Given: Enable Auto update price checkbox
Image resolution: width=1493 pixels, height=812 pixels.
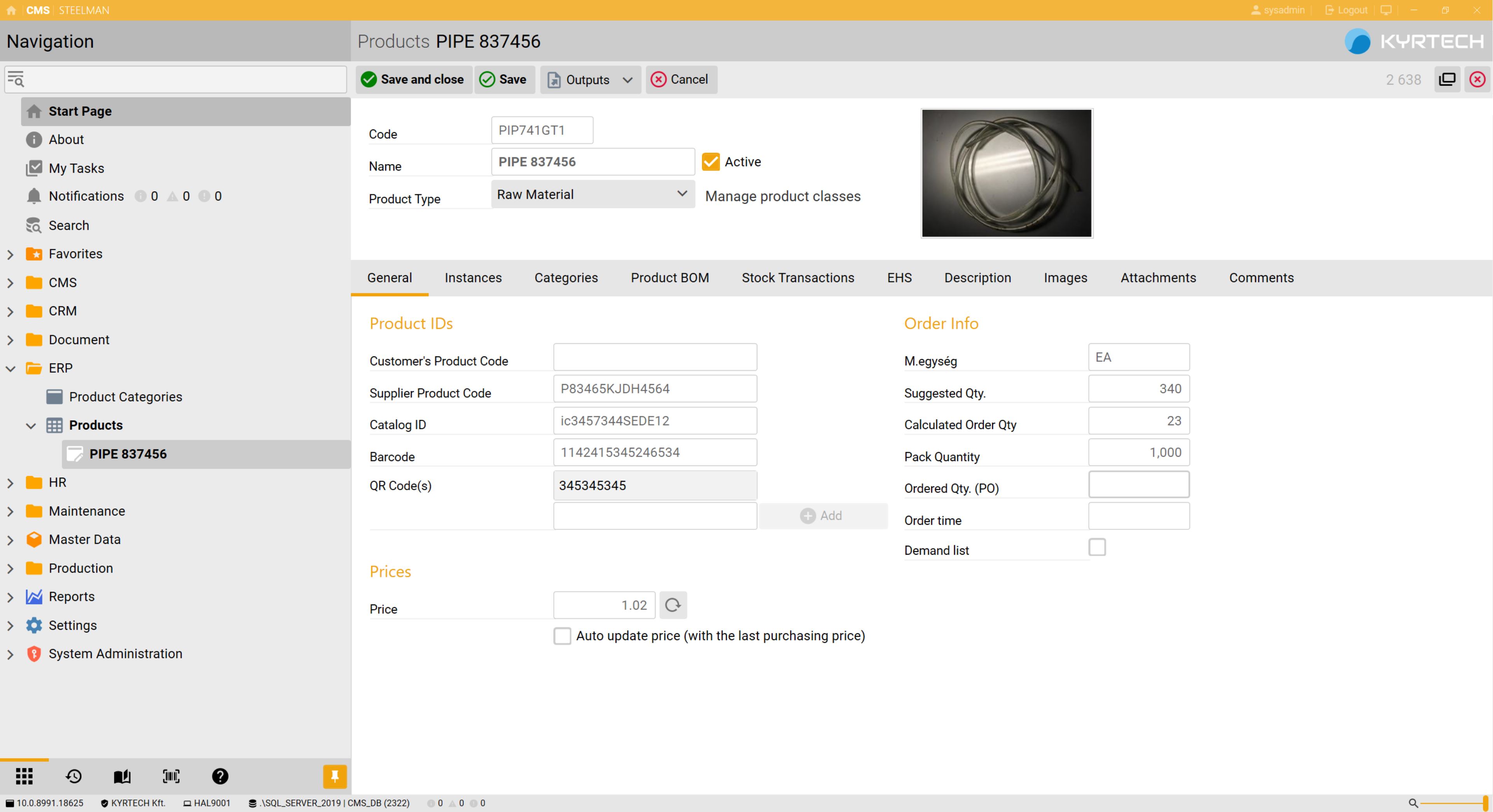Looking at the screenshot, I should [562, 636].
